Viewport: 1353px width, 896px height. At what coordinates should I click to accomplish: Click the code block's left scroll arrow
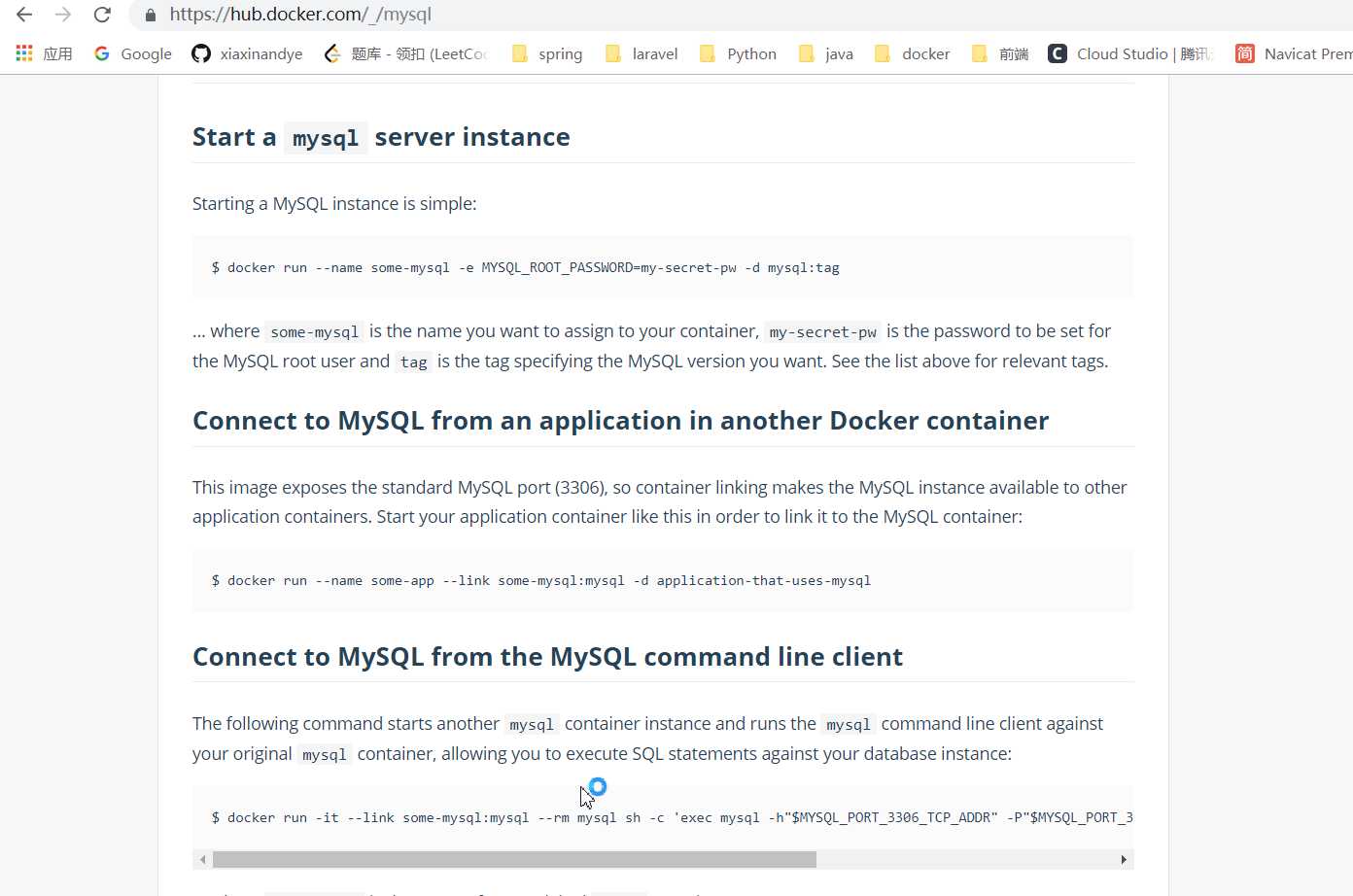pos(202,859)
